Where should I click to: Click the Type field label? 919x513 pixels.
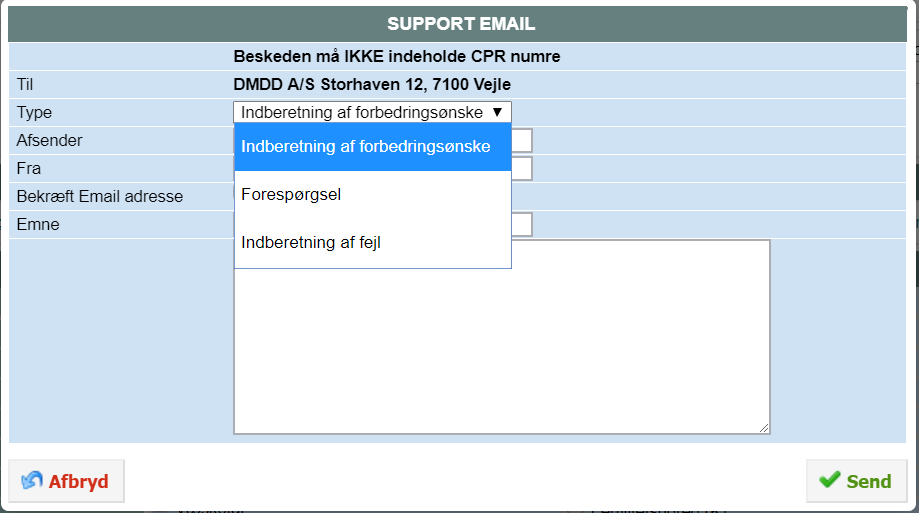pos(34,113)
